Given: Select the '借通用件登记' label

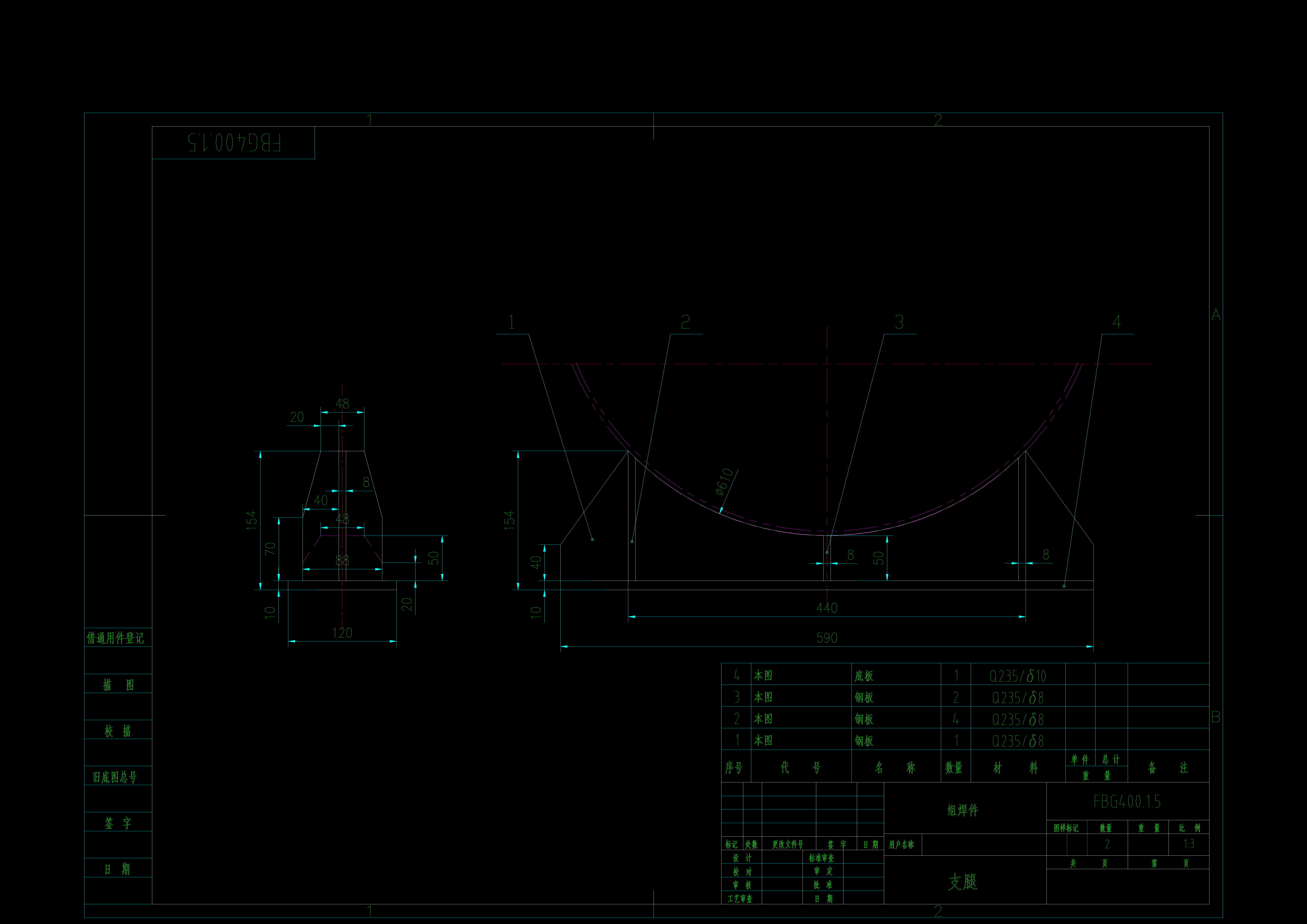Looking at the screenshot, I should point(115,638).
